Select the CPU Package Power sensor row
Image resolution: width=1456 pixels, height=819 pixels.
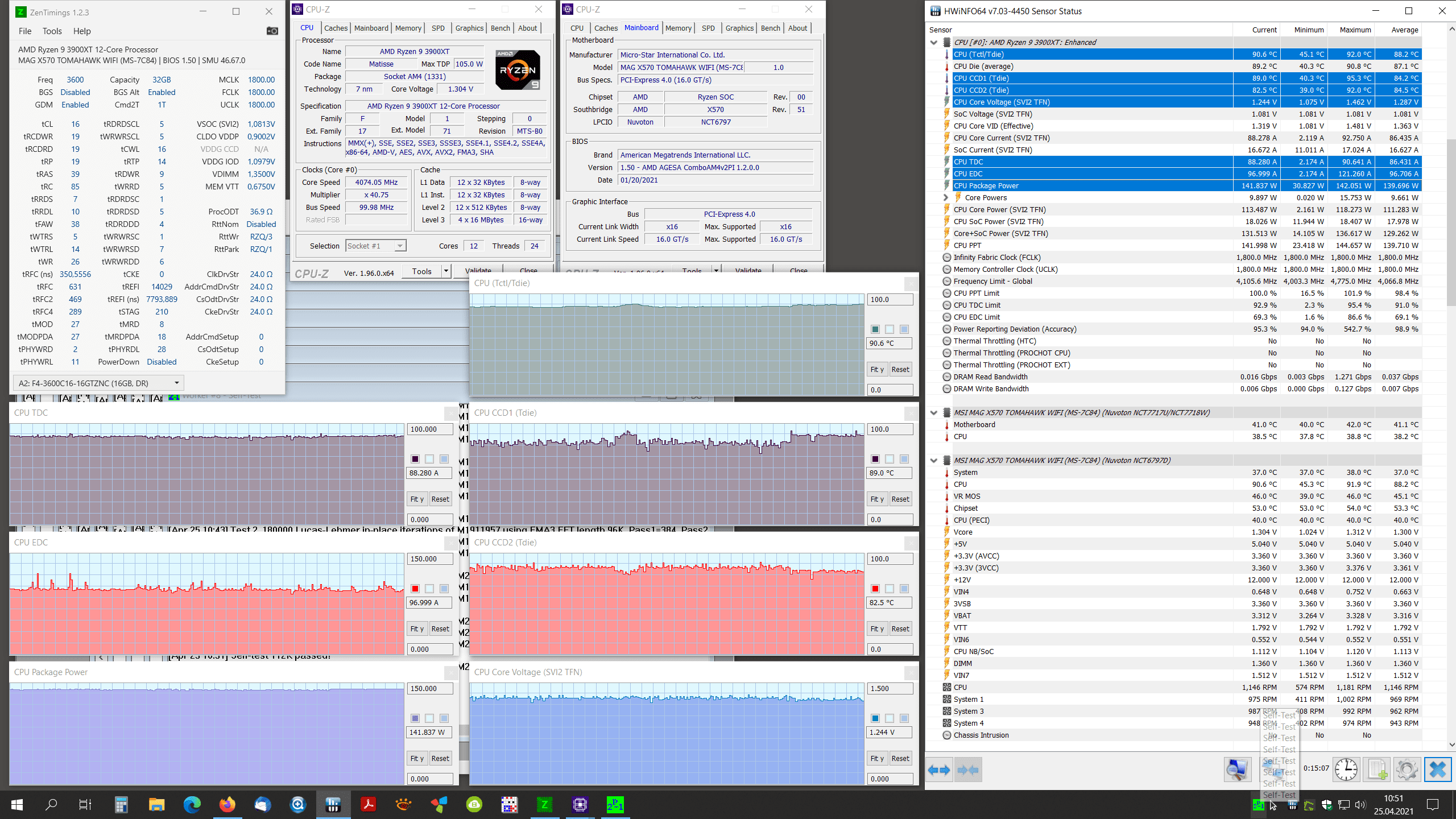[x=1186, y=185]
